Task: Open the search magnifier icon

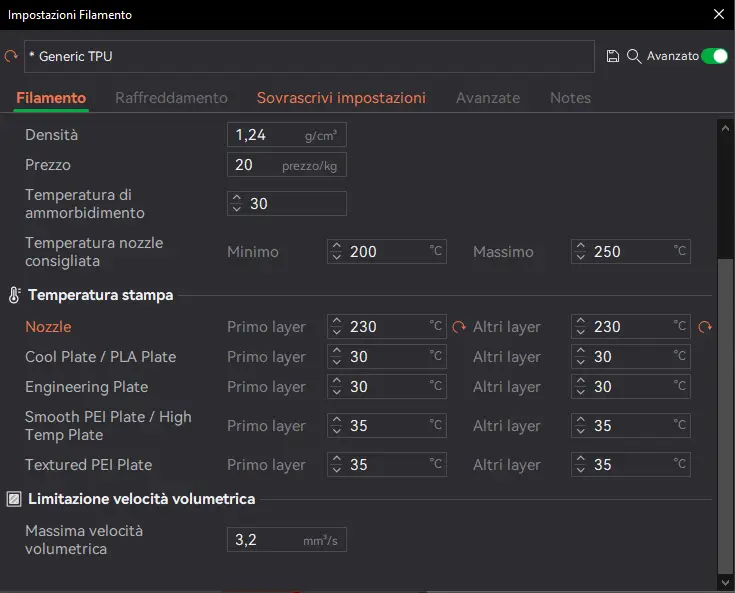Action: click(634, 56)
